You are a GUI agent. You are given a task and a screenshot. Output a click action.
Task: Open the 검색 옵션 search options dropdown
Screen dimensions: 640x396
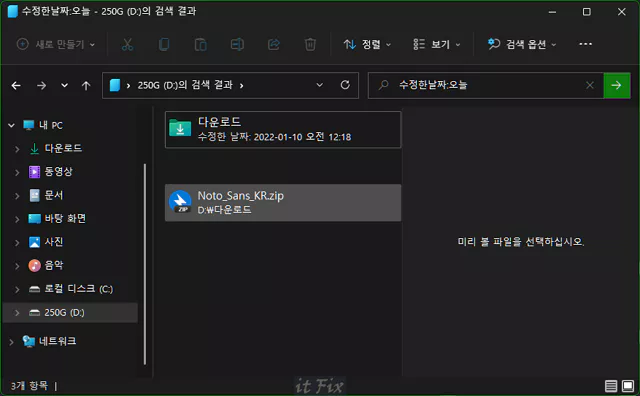click(x=522, y=44)
